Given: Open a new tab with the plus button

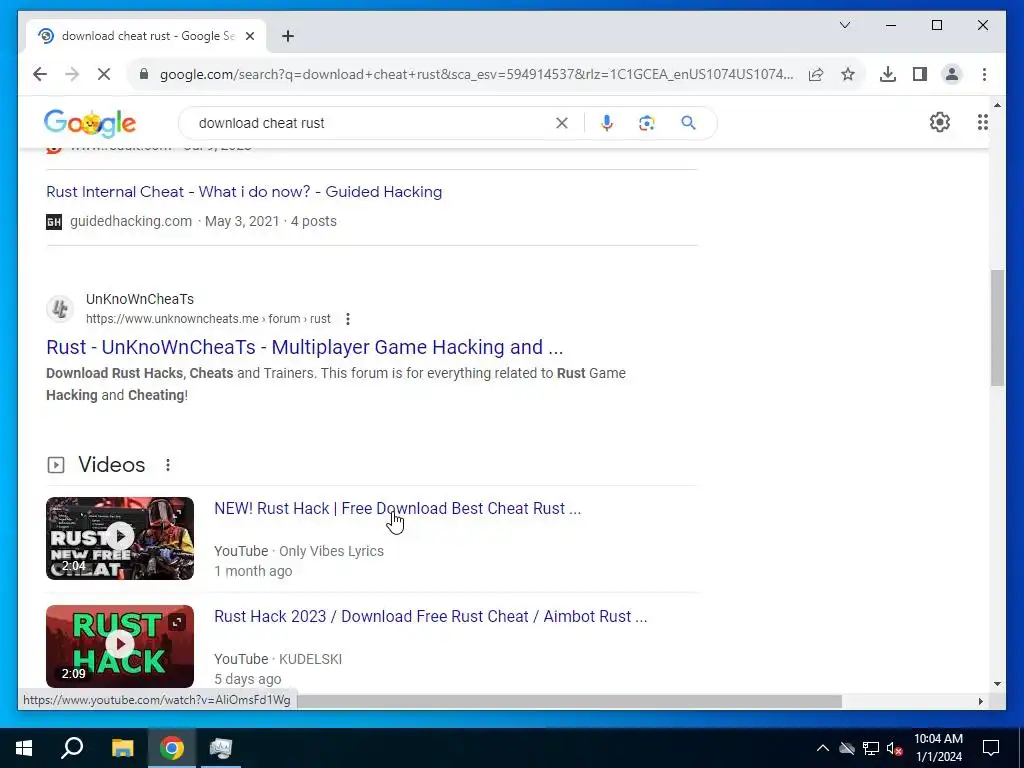Looking at the screenshot, I should point(288,36).
